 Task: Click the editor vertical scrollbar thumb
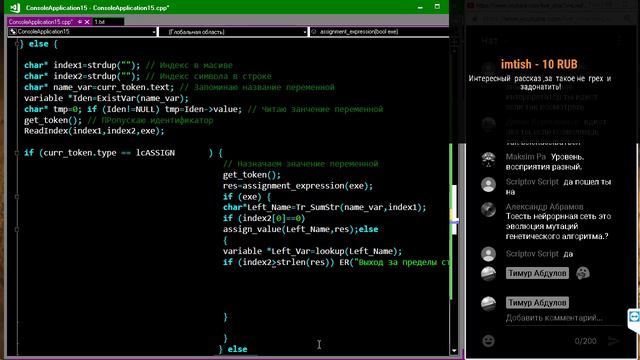pos(454,209)
